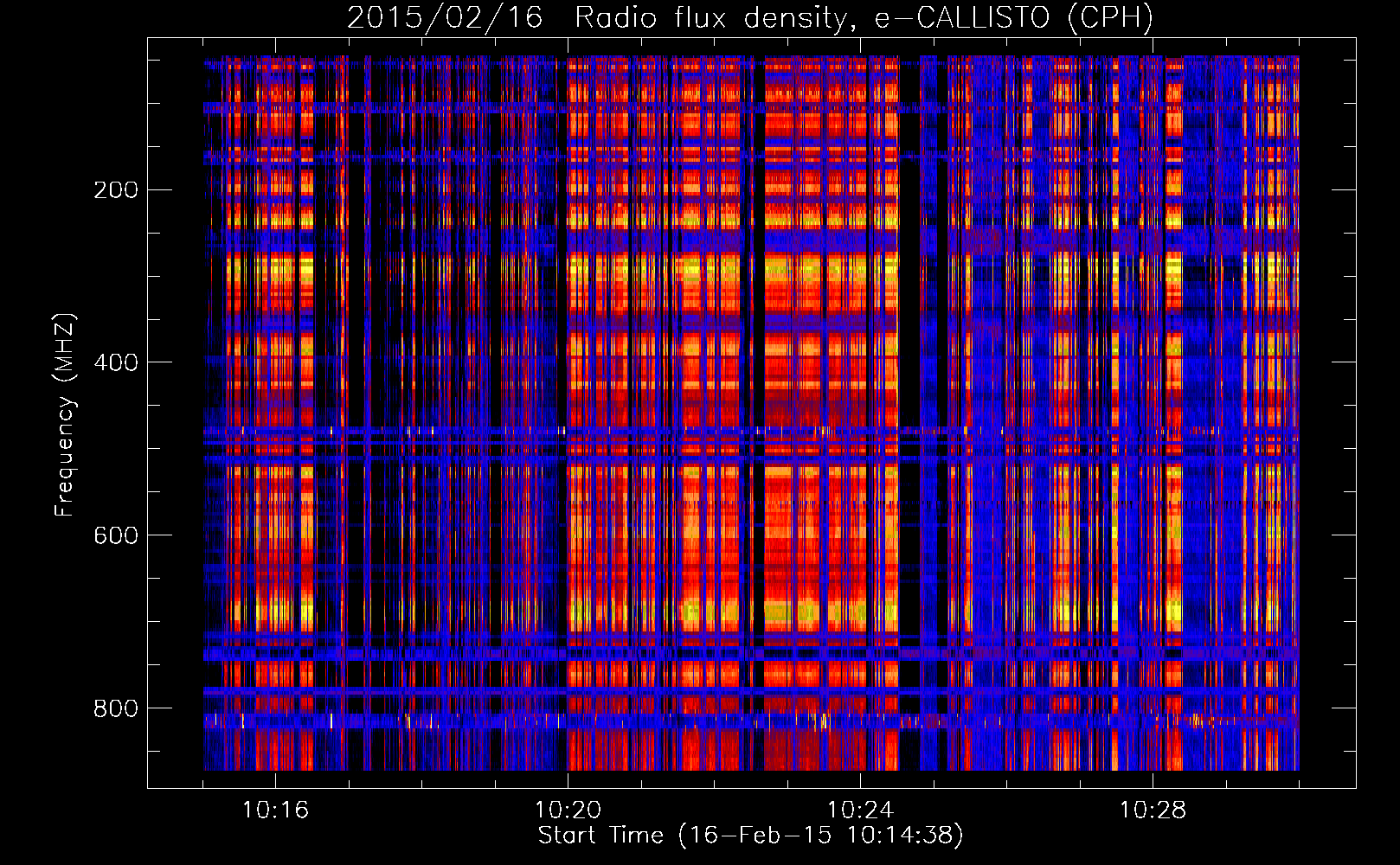Click the 600 frequency tick label
The image size is (1400, 865).
tap(116, 535)
